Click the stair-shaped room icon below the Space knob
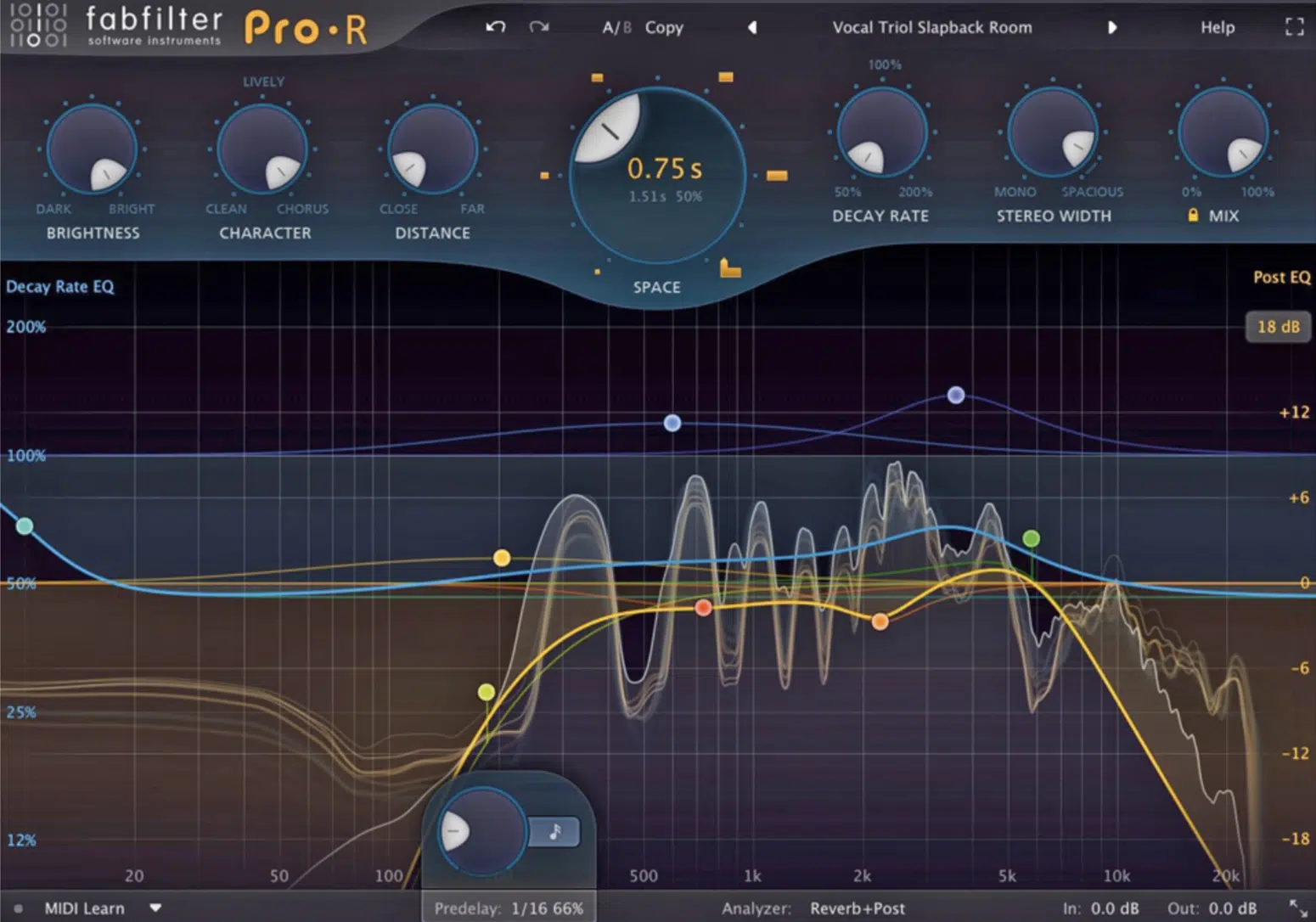 730,268
